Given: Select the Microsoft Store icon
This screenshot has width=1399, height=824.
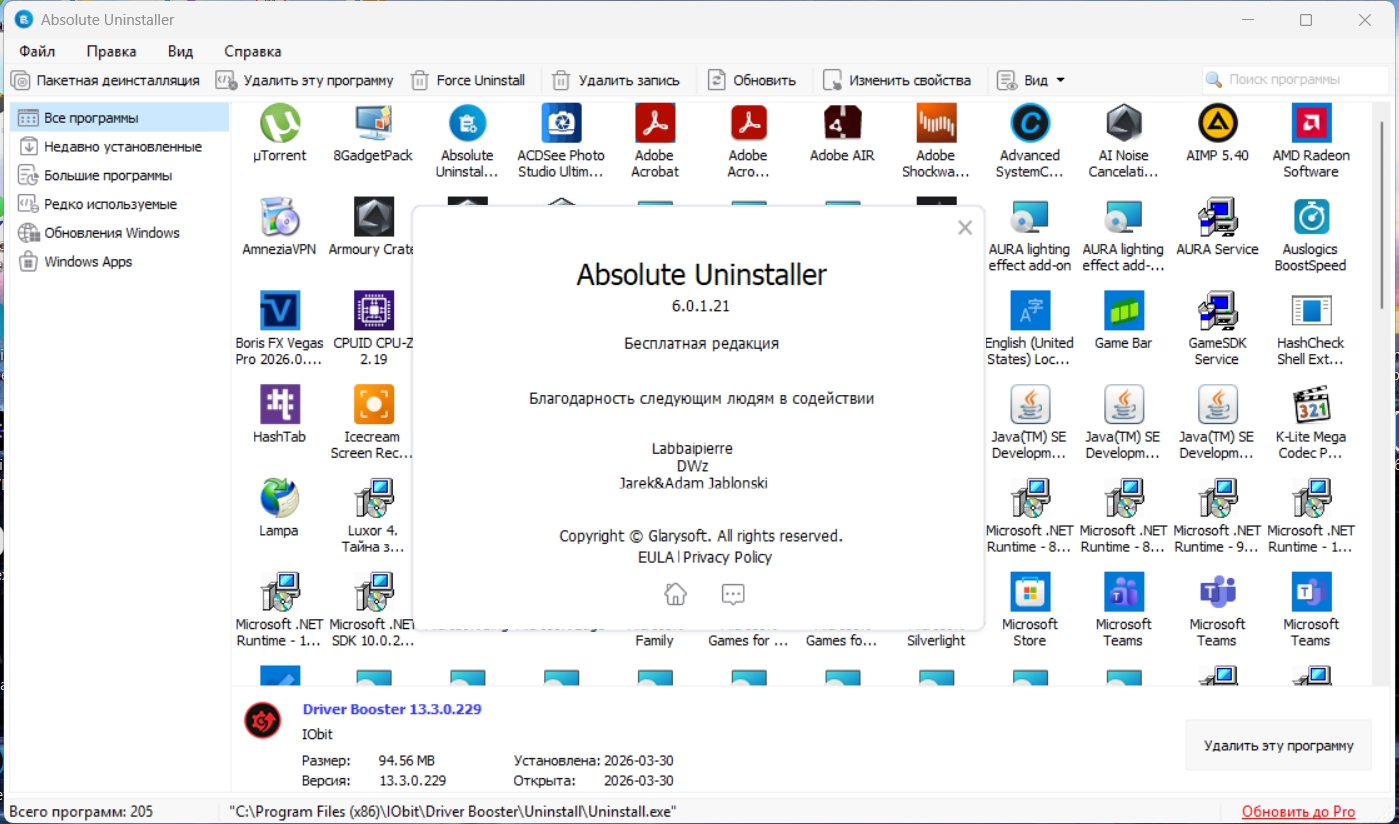Looking at the screenshot, I should (1030, 592).
